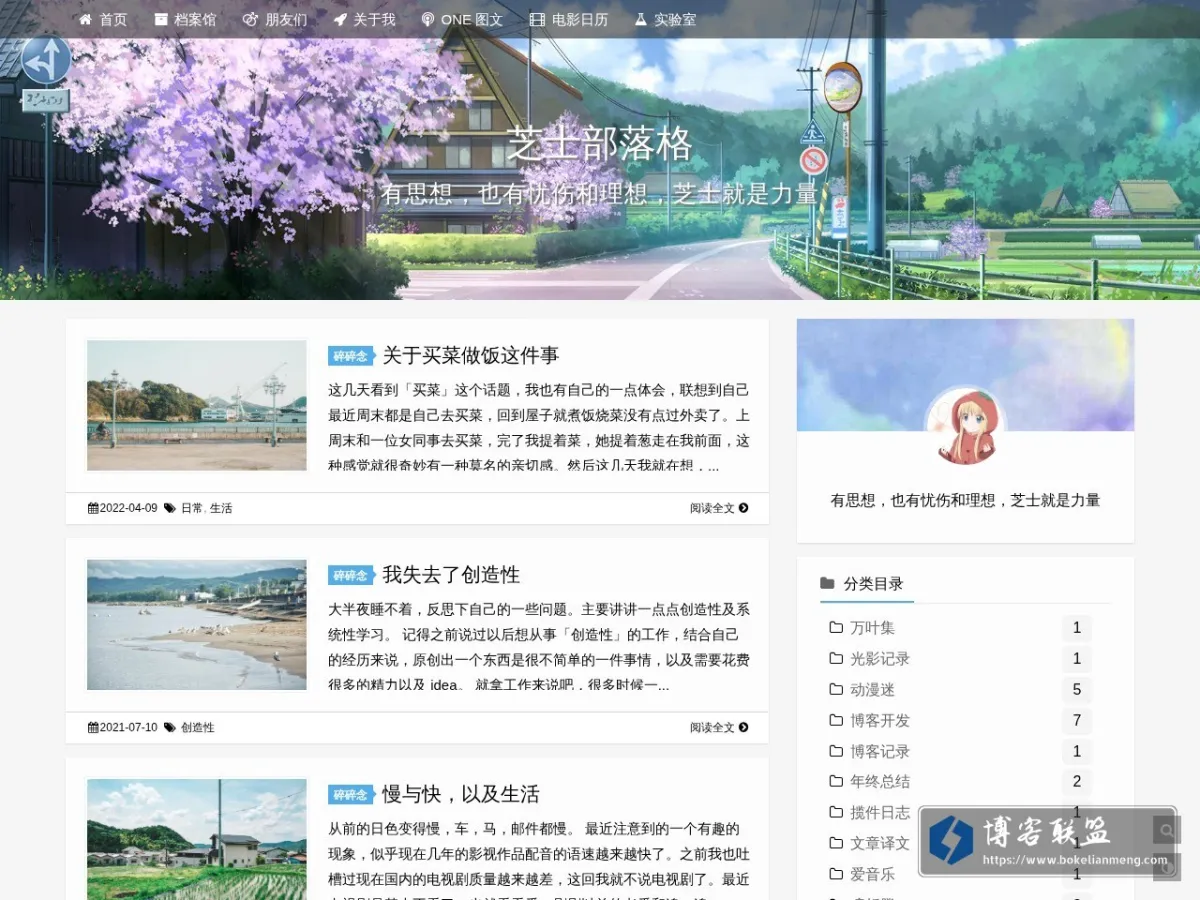This screenshot has width=1200, height=900.
Task: Click the count 2 beside 年终总结
Action: tap(1077, 782)
